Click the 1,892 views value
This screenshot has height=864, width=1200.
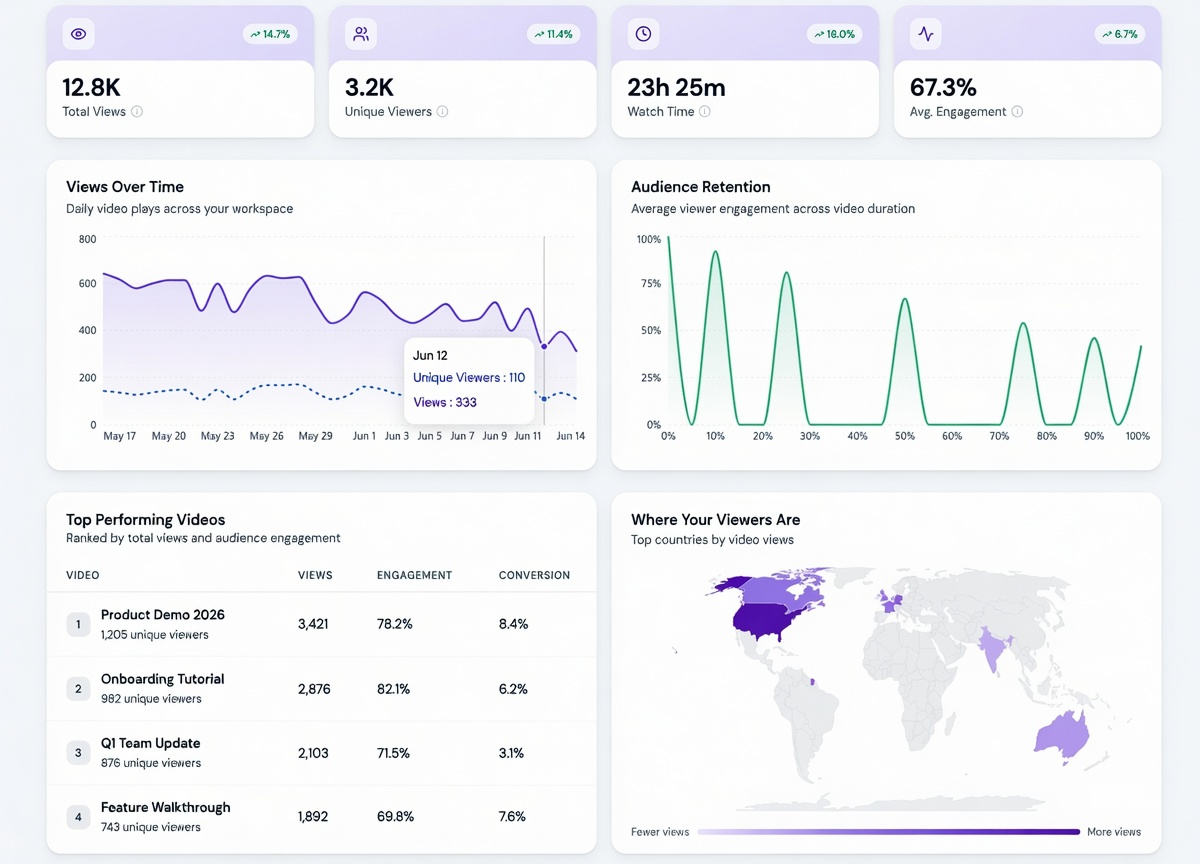(313, 817)
